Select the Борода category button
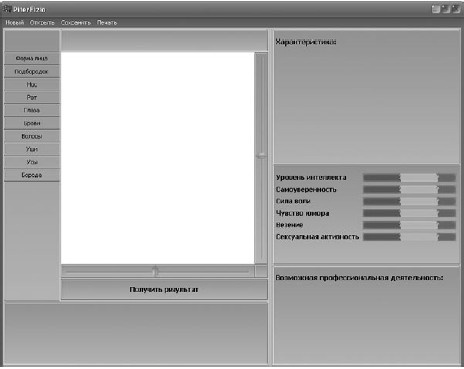The height and width of the screenshot is (369, 464). point(32,175)
